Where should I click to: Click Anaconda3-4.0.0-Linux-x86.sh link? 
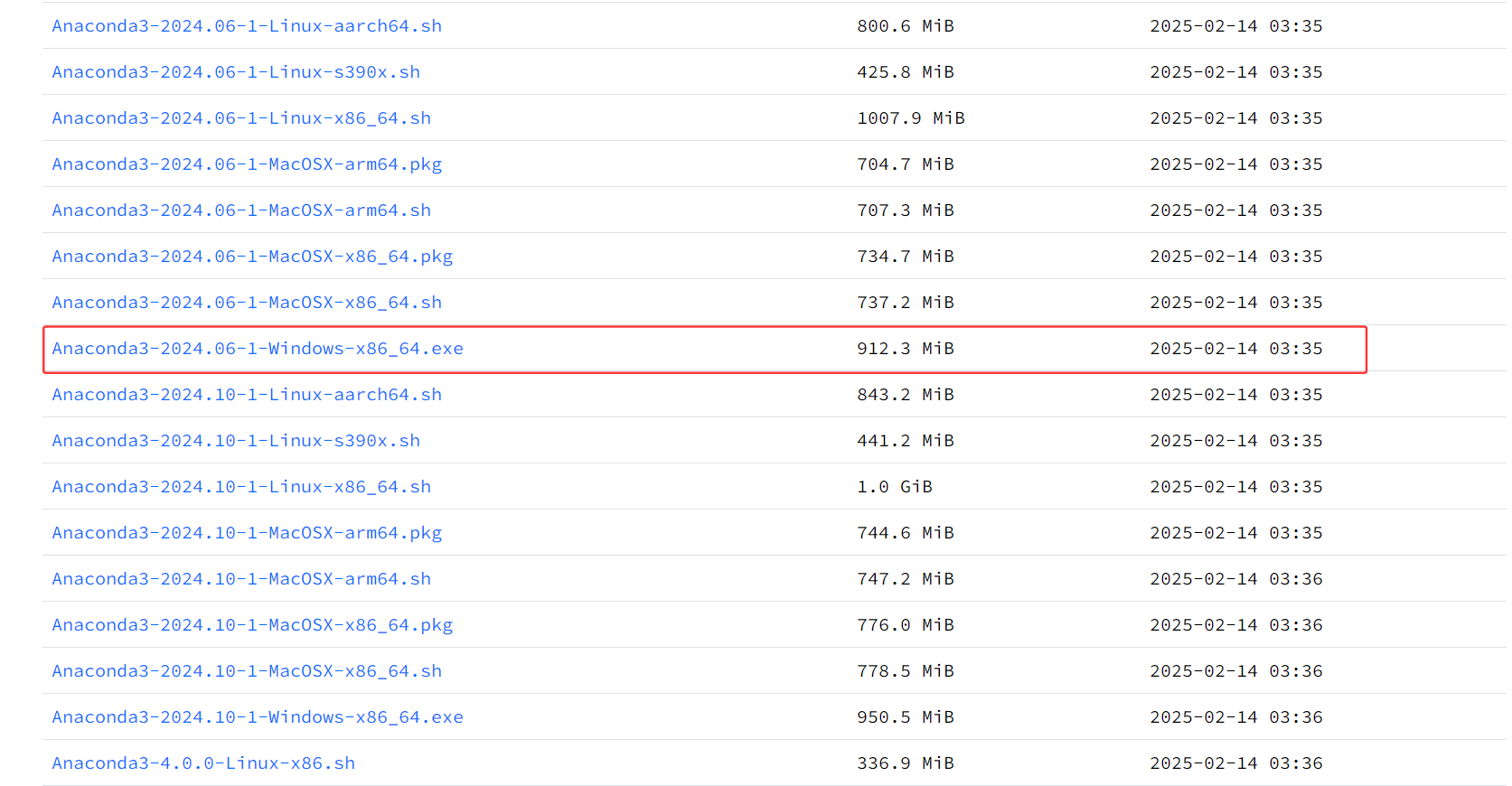click(203, 763)
